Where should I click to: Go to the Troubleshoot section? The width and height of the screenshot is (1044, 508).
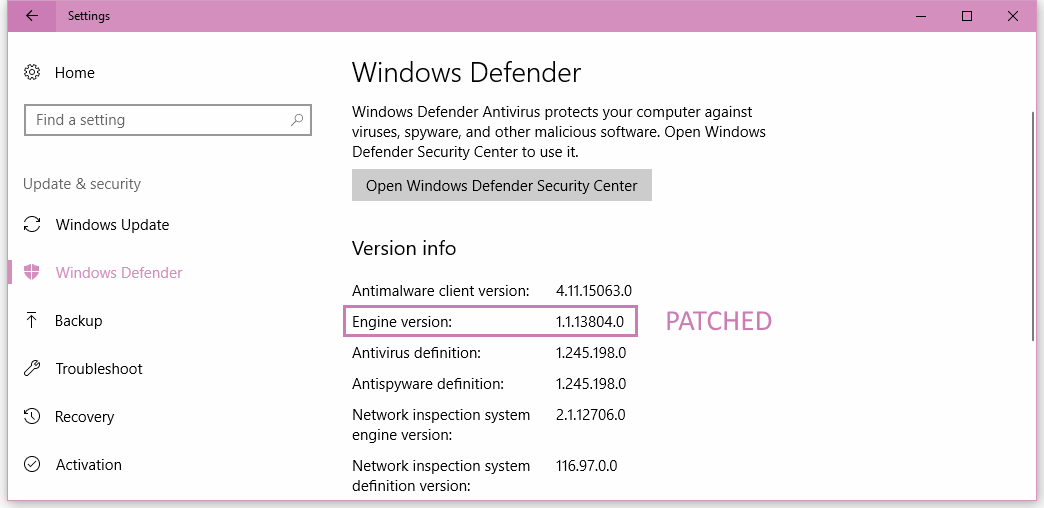point(99,369)
